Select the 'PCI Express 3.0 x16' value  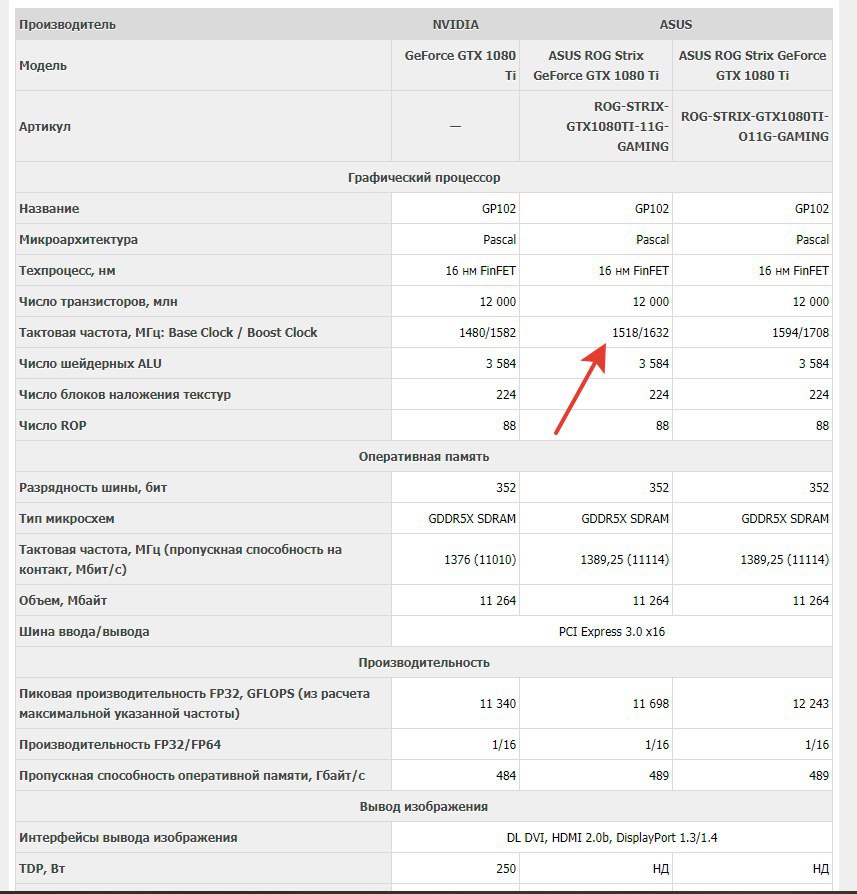coord(612,632)
